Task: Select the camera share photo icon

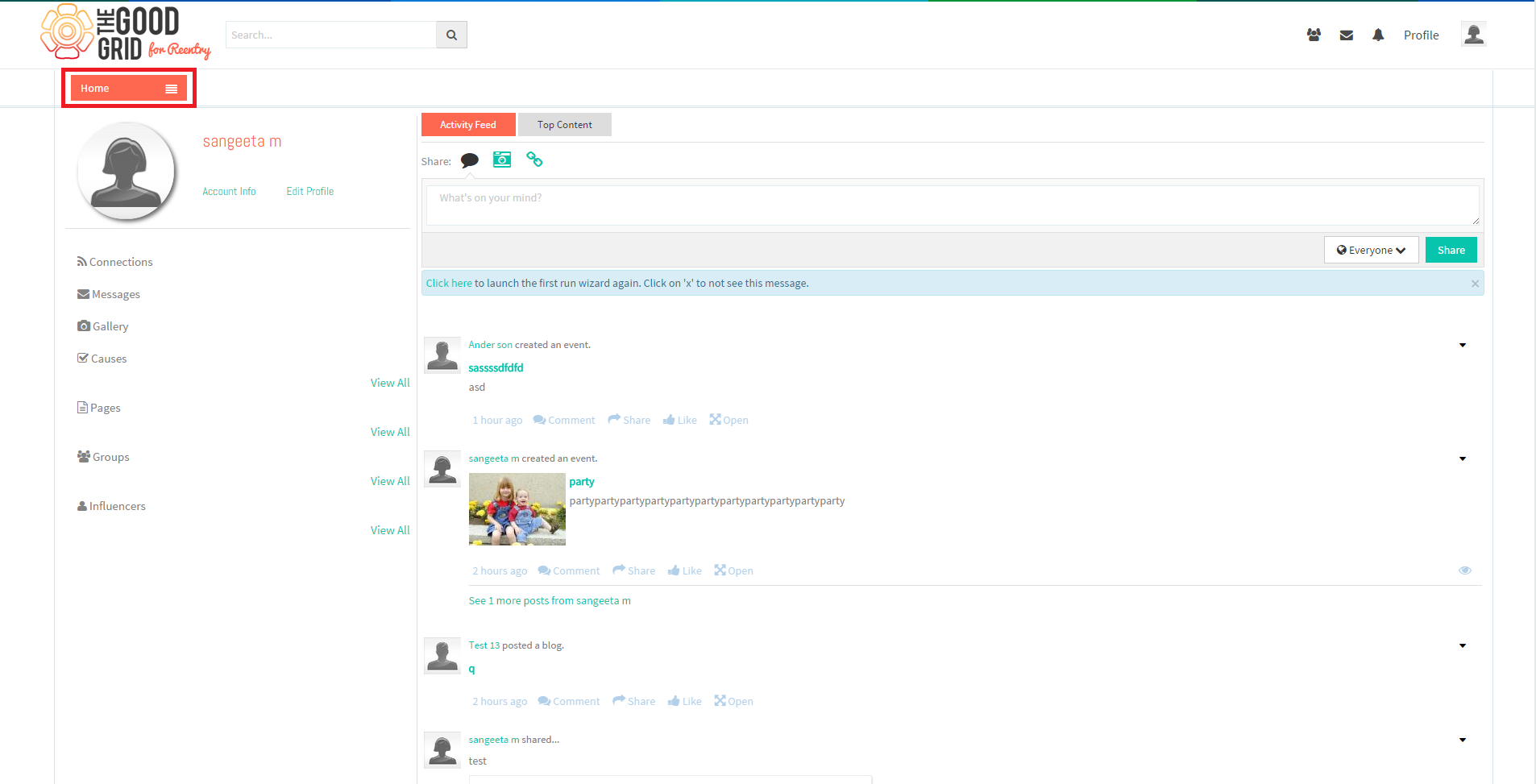Action: pos(502,160)
